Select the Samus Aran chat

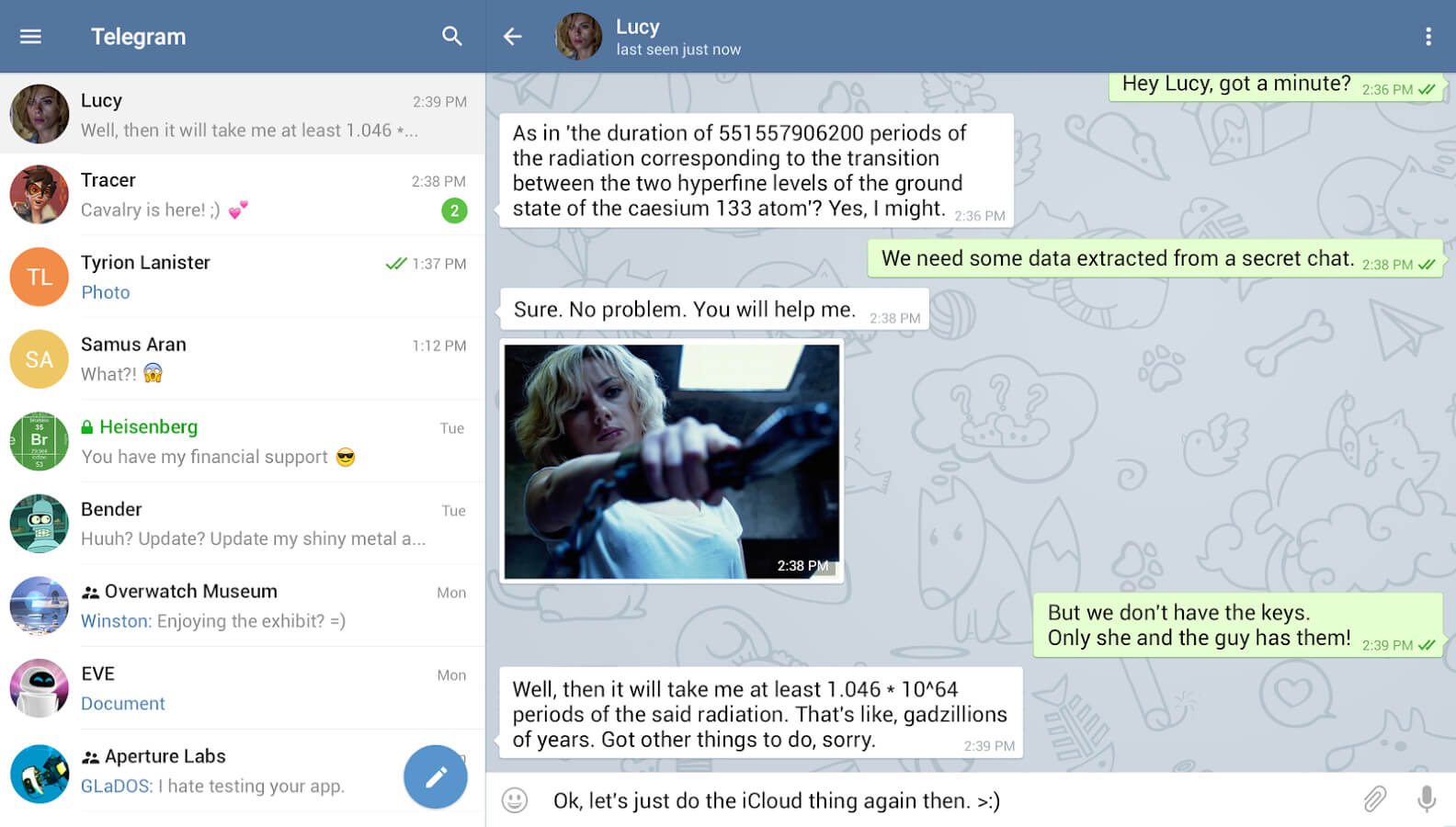click(x=243, y=359)
